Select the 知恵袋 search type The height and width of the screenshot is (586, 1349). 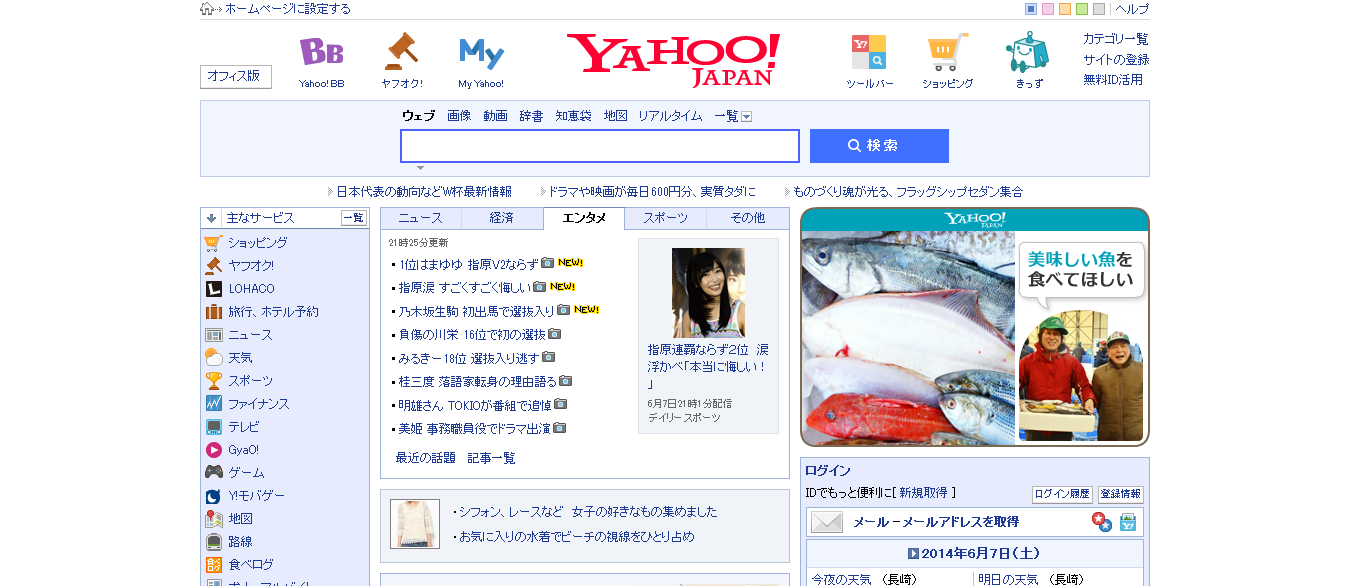pos(573,116)
